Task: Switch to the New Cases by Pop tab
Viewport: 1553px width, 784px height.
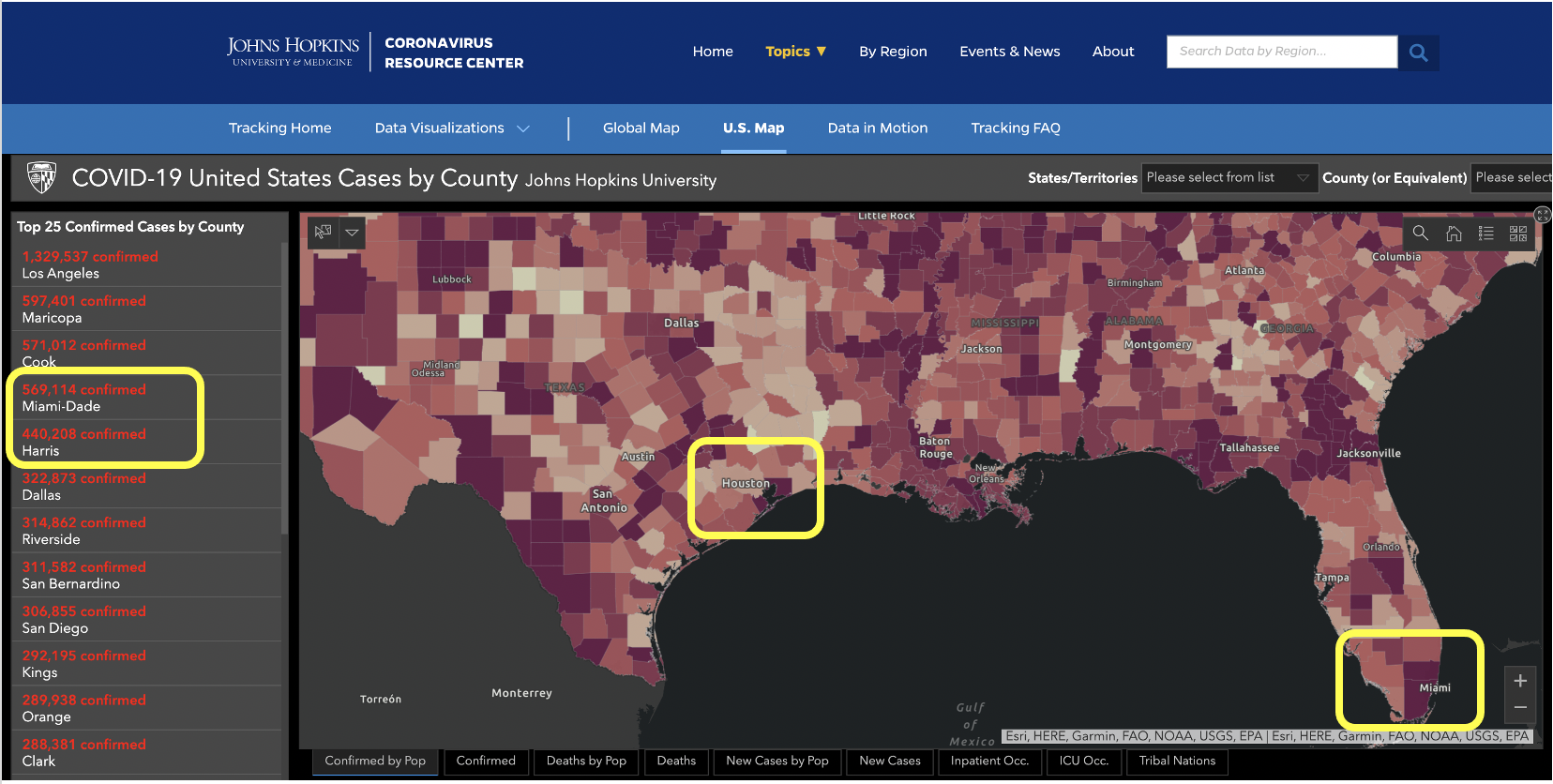Action: click(x=776, y=761)
